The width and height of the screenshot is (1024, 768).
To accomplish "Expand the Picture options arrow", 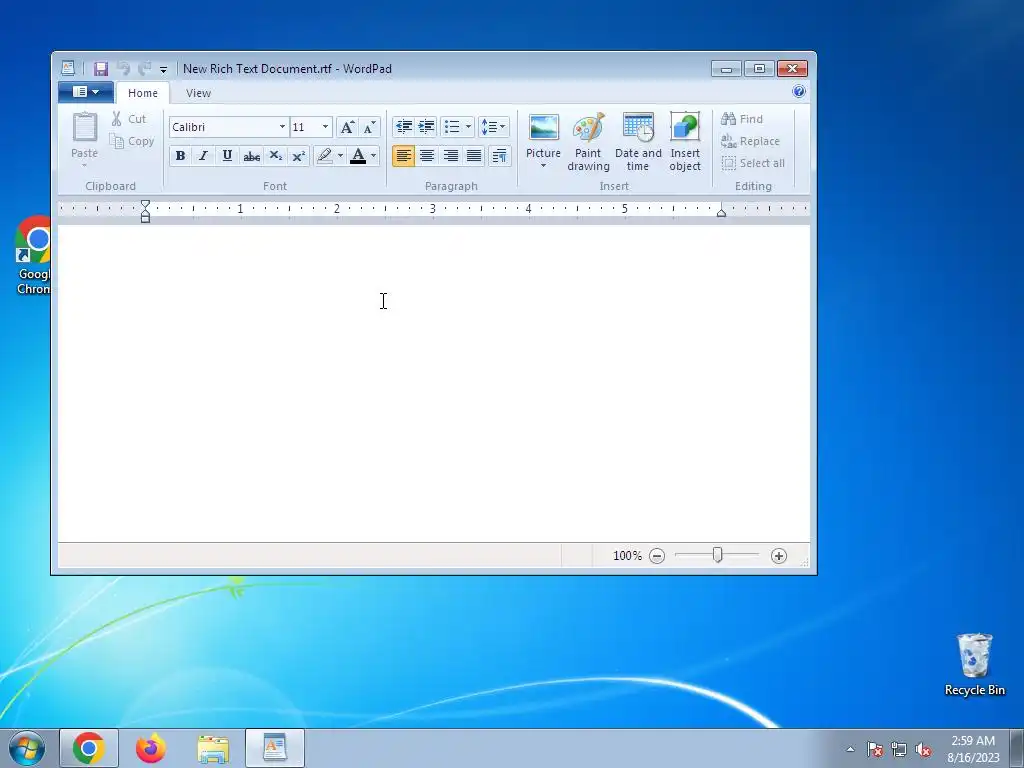I will pos(543,166).
